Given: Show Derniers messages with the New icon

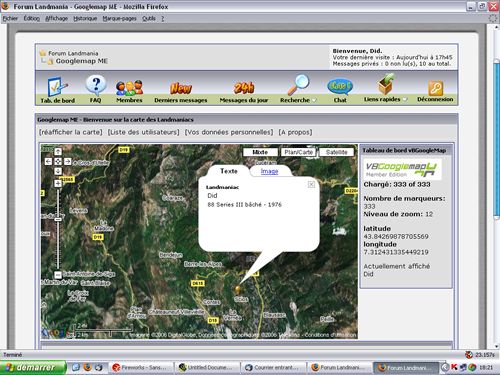Looking at the screenshot, I should (x=181, y=88).
